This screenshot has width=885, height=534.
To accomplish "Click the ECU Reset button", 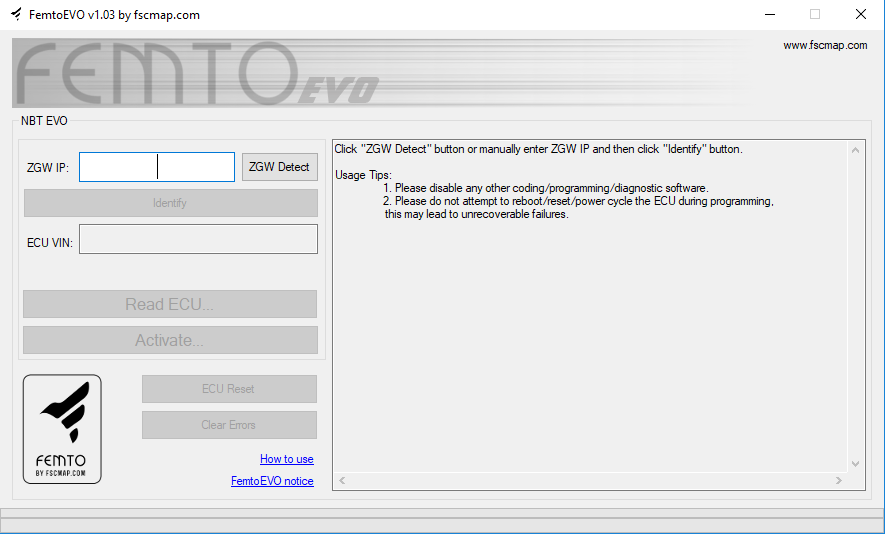I will (229, 389).
